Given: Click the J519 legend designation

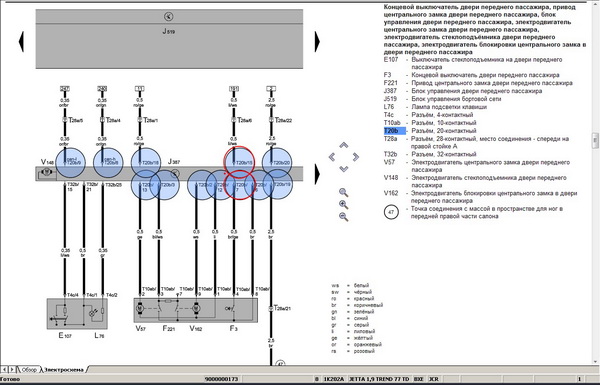Looking at the screenshot, I should pos(390,99).
